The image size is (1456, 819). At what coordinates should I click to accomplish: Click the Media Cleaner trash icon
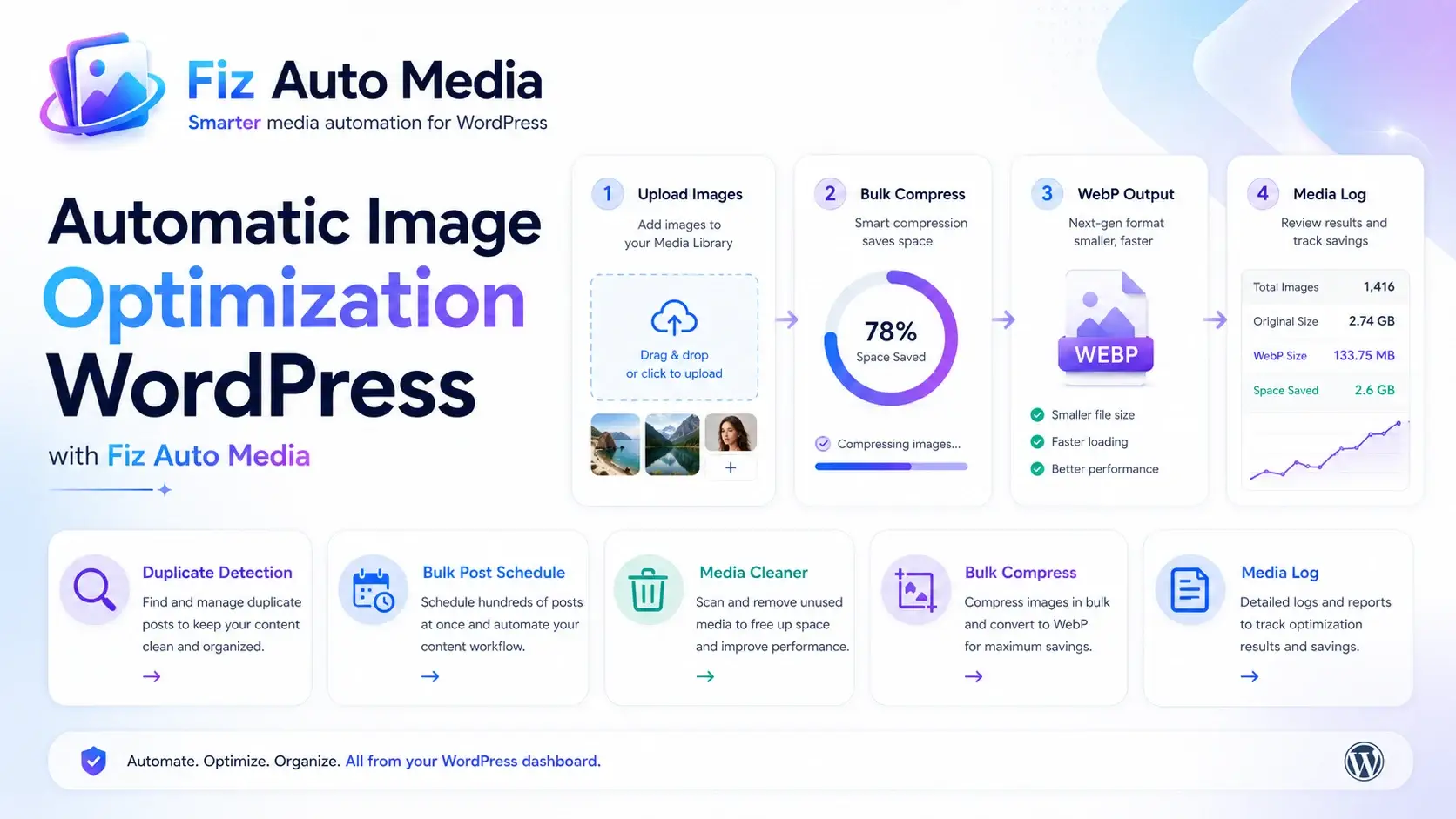[x=648, y=589]
